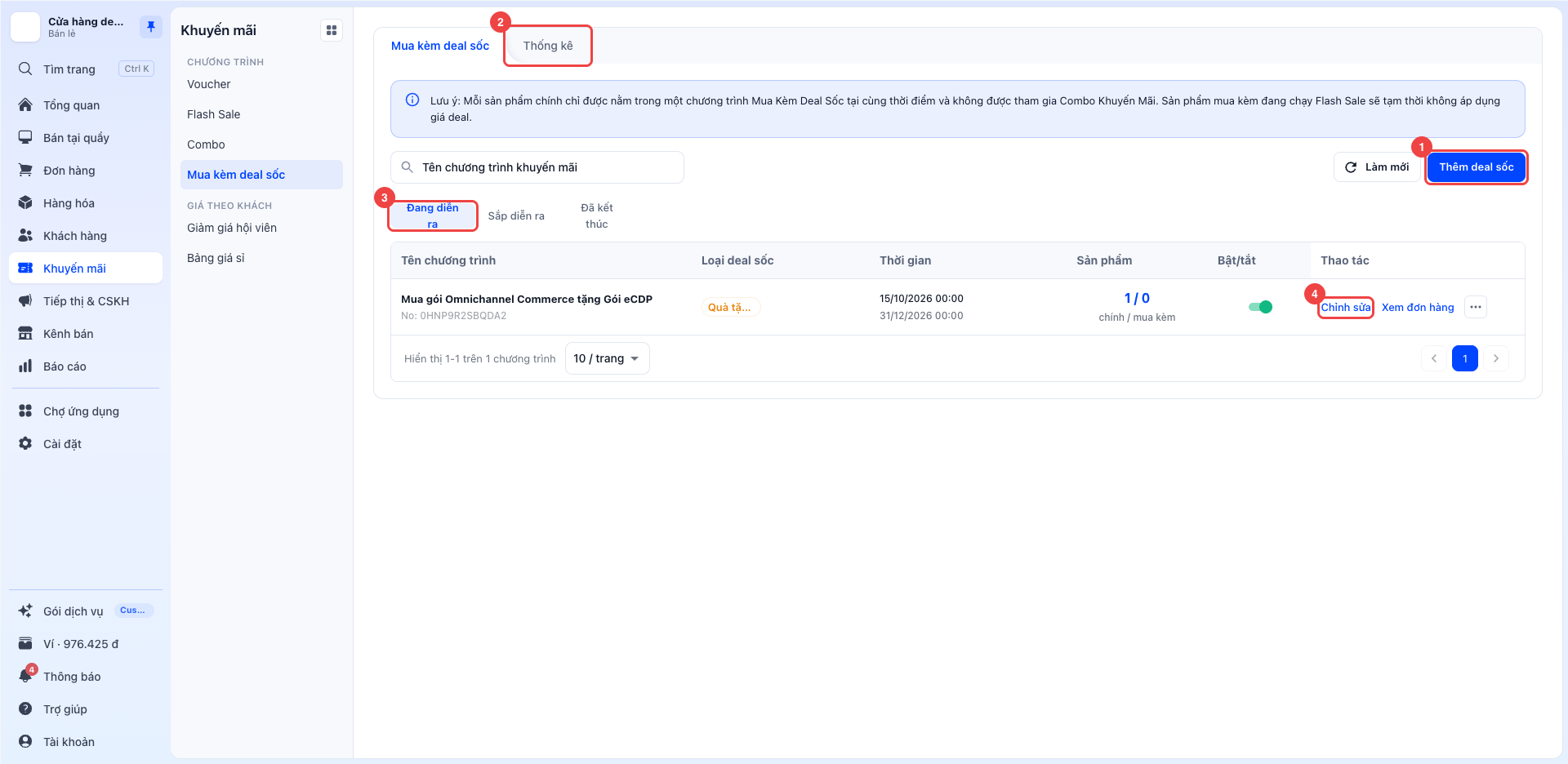
Task: Open Hàng hóa box icon
Action: pyautogui.click(x=25, y=202)
